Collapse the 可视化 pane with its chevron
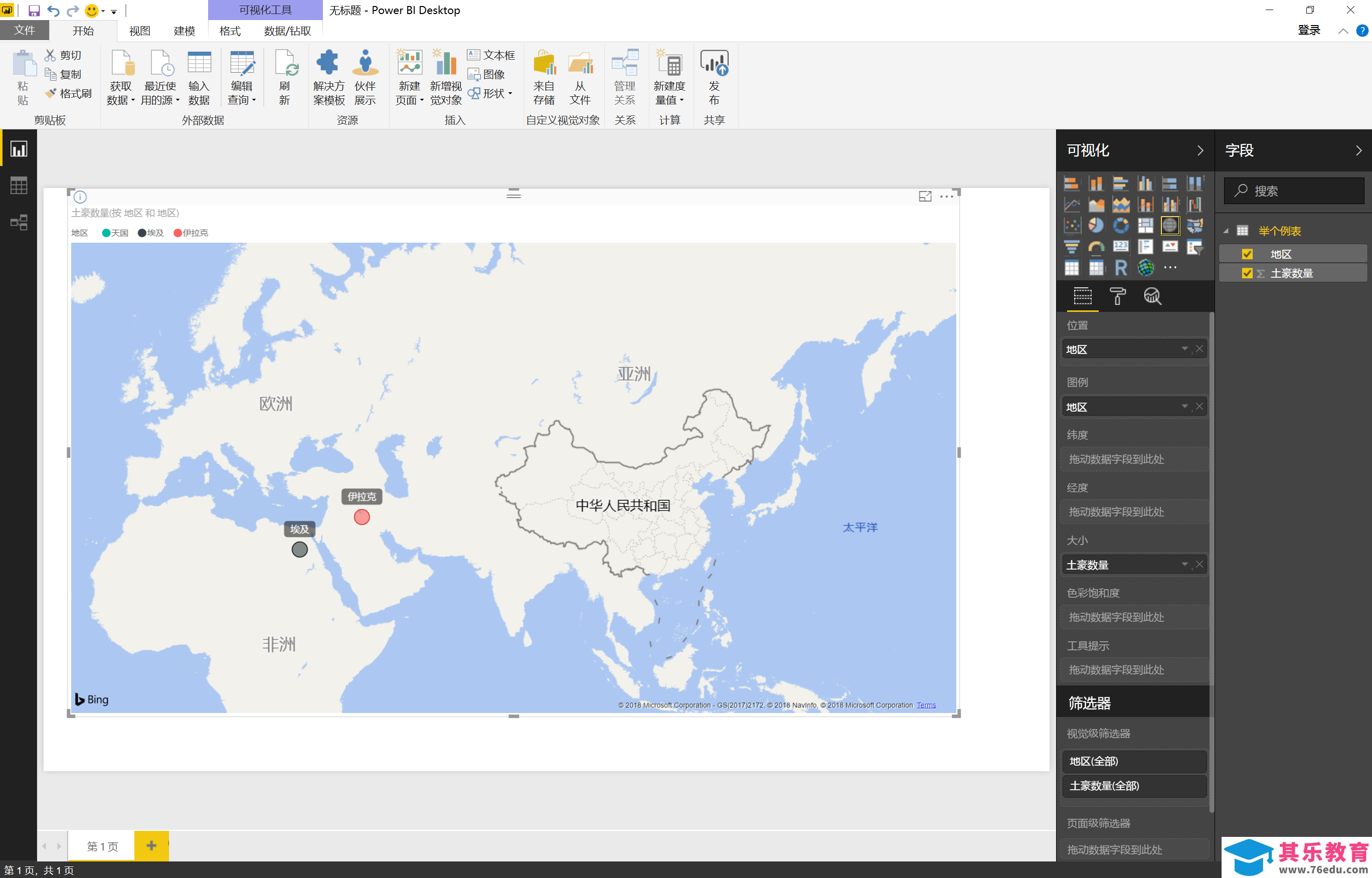The height and width of the screenshot is (878, 1372). coord(1200,150)
